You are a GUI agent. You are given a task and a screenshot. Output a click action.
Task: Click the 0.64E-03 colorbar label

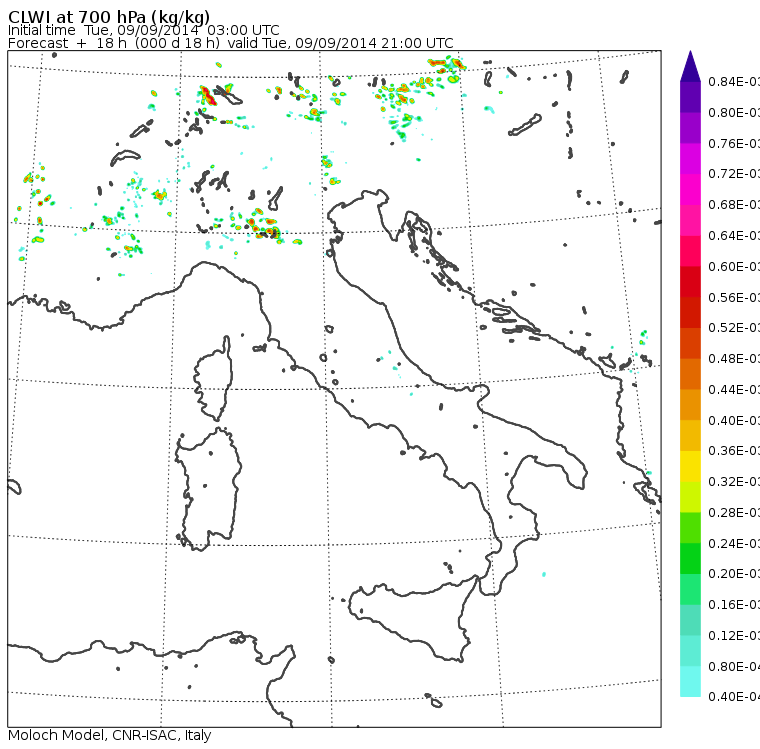point(734,236)
